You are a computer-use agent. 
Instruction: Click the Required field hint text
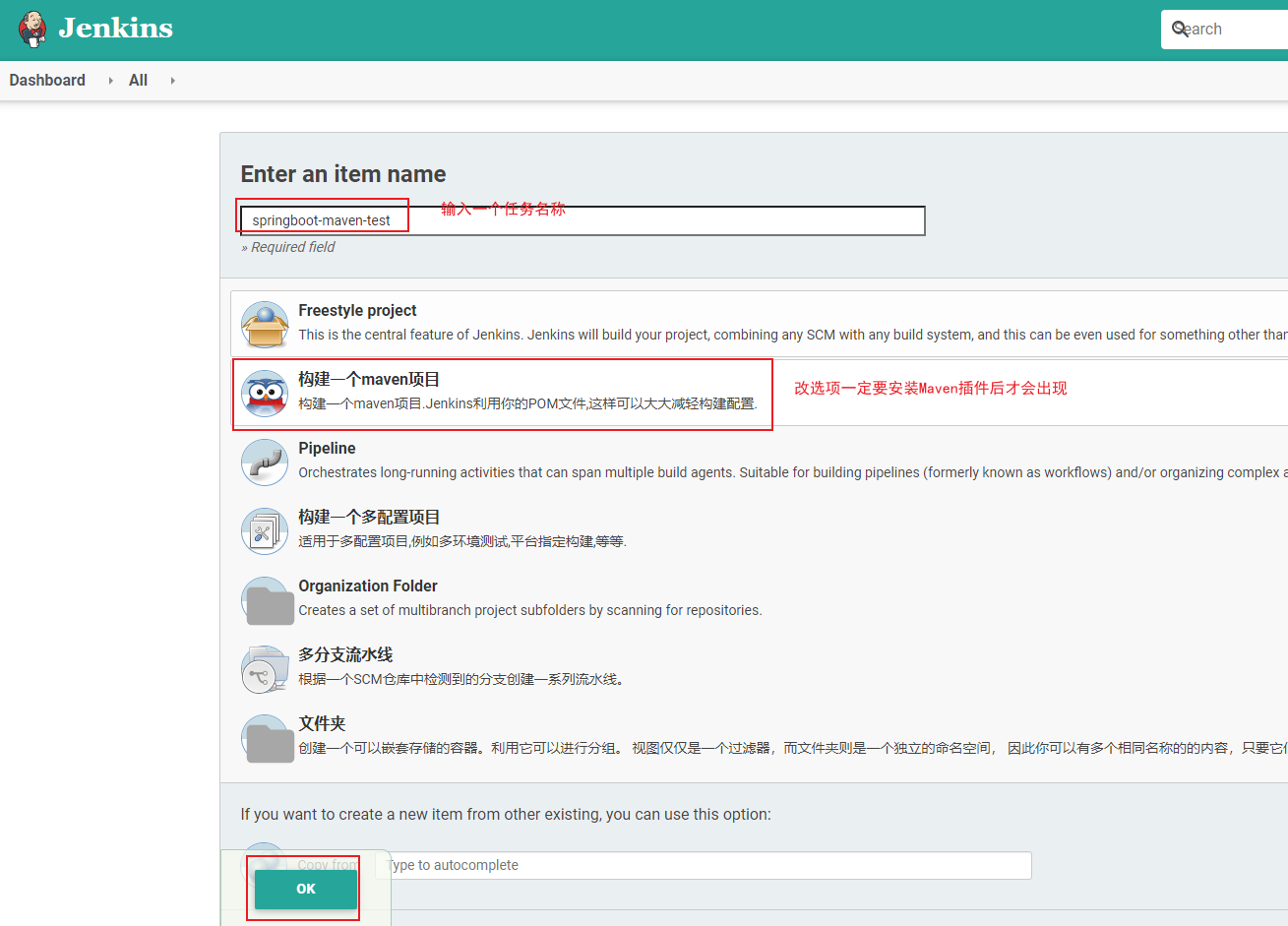tap(288, 247)
